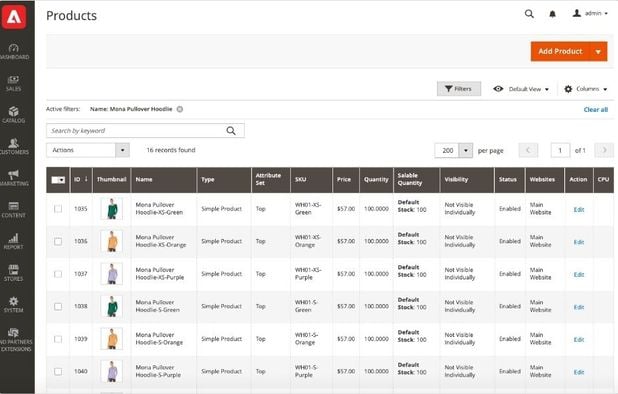Open Find Partners & Extensions menu

tap(15, 340)
